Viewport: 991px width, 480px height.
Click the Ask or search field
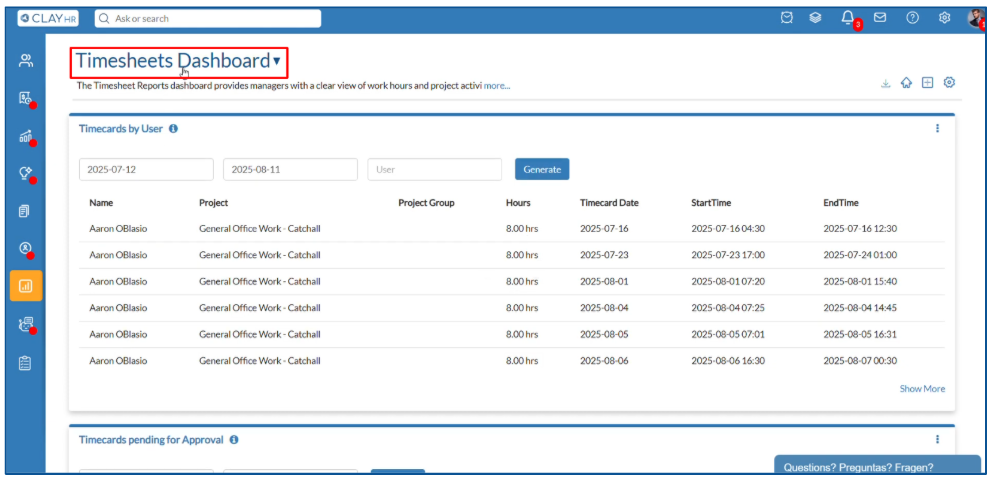pyautogui.click(x=208, y=18)
